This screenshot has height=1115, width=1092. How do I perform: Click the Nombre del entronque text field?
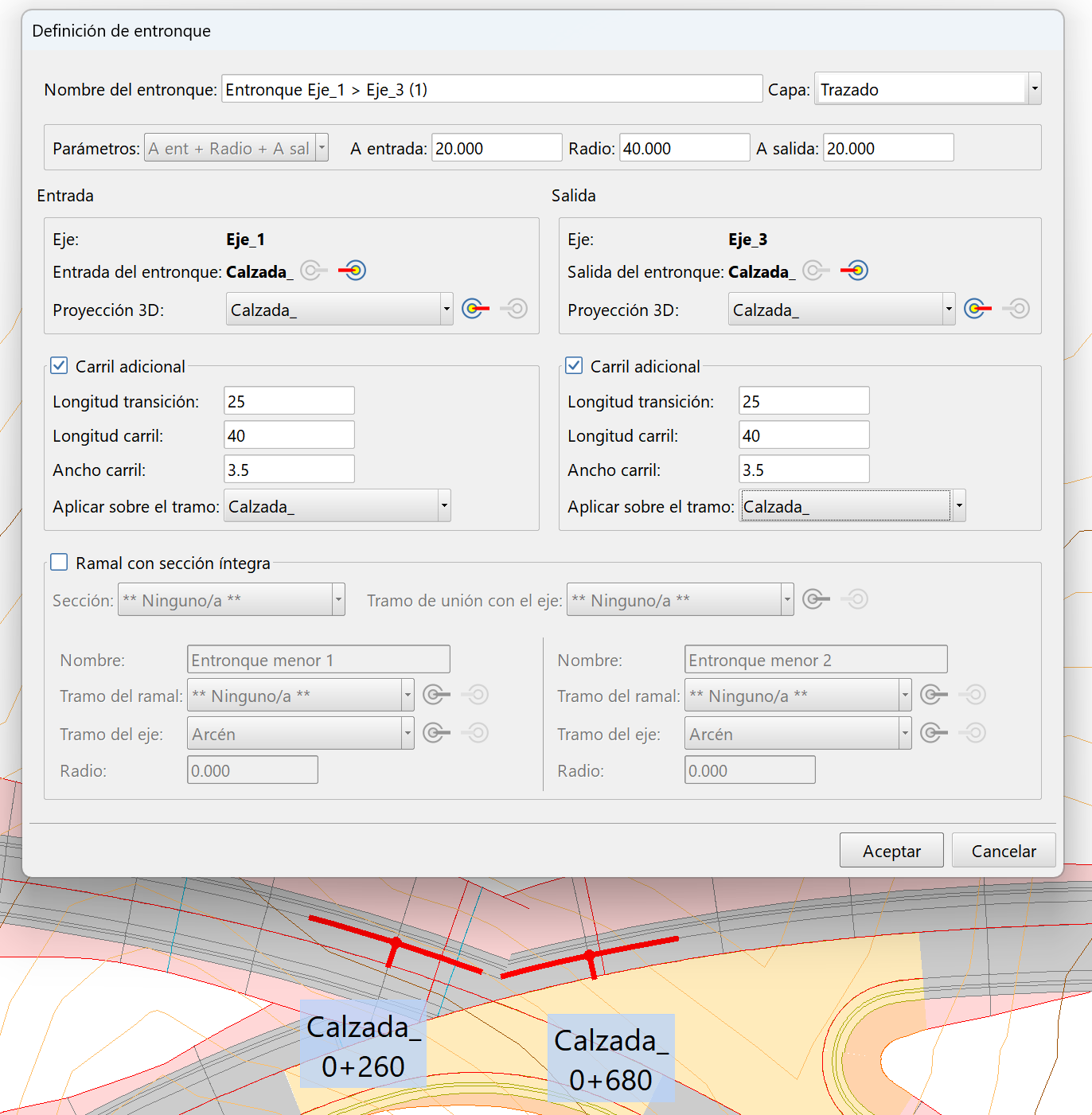pyautogui.click(x=491, y=89)
